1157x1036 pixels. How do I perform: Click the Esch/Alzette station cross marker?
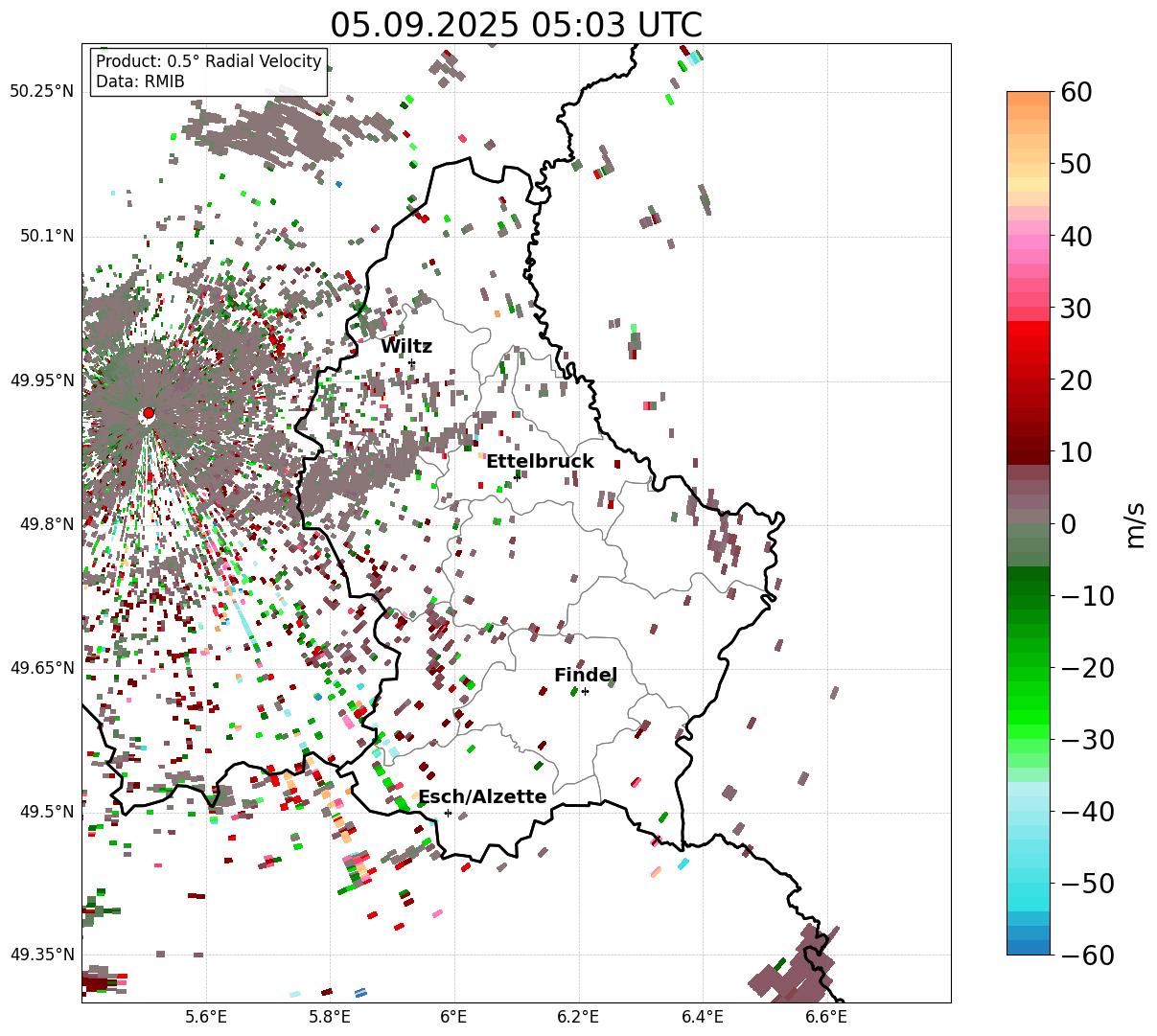(x=448, y=813)
